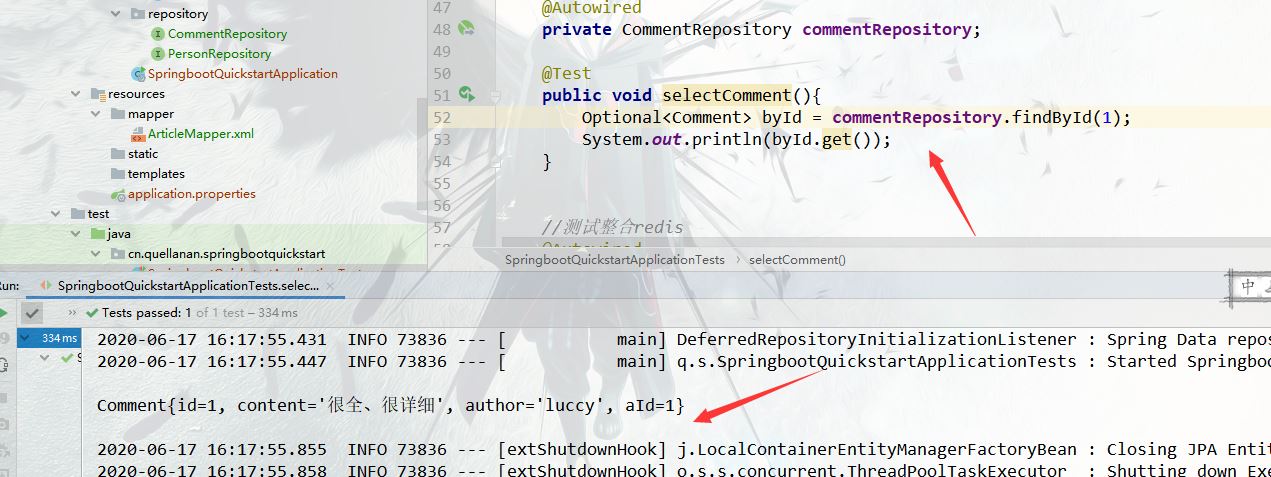Click the SpringbootQuickstartApplication class icon
Viewport: 1271px width, 477px height.
138,74
